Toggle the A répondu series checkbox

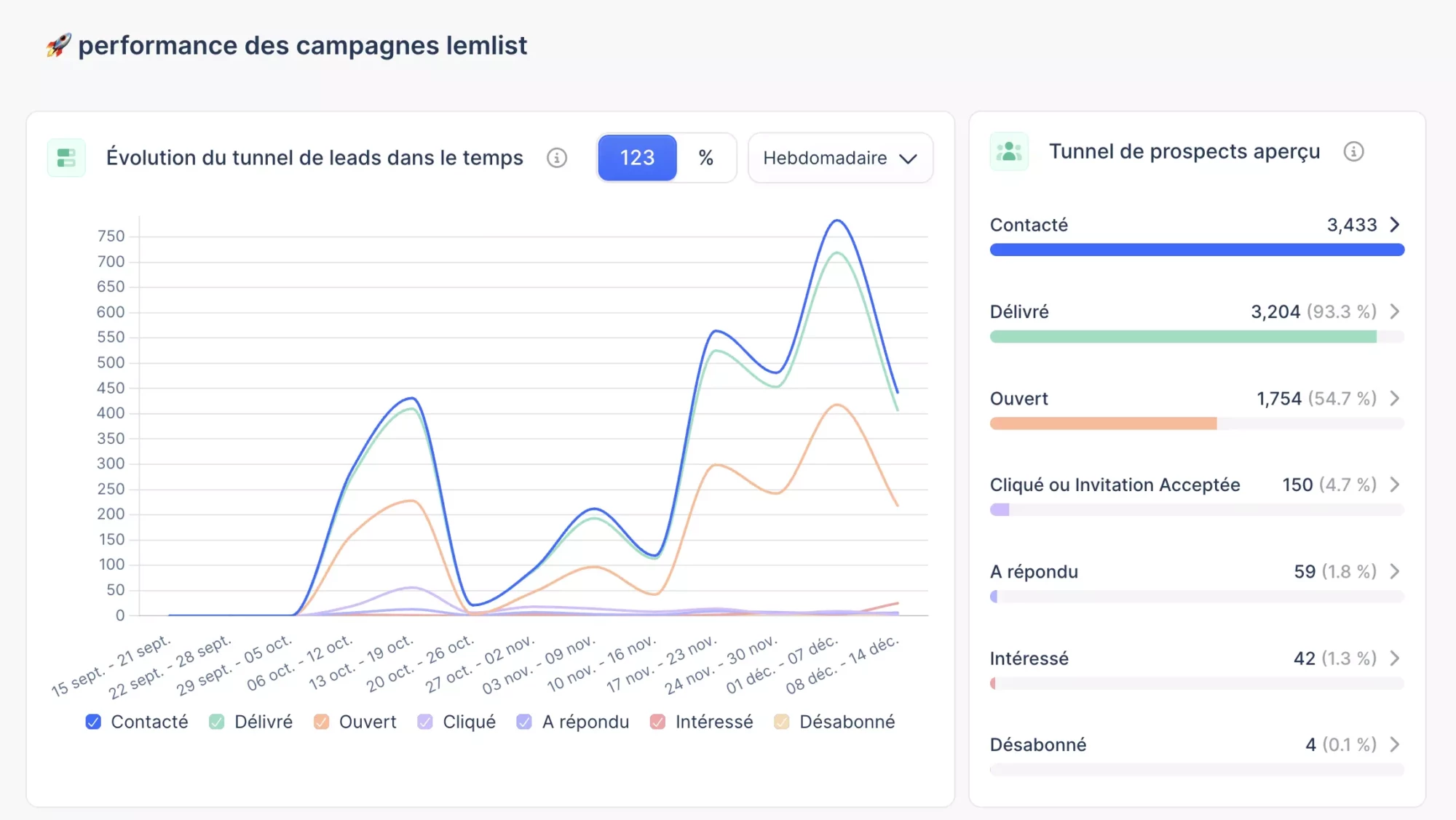[x=524, y=722]
